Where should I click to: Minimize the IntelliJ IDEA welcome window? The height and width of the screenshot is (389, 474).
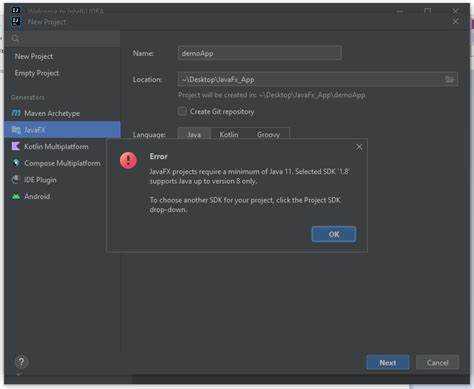400,11
